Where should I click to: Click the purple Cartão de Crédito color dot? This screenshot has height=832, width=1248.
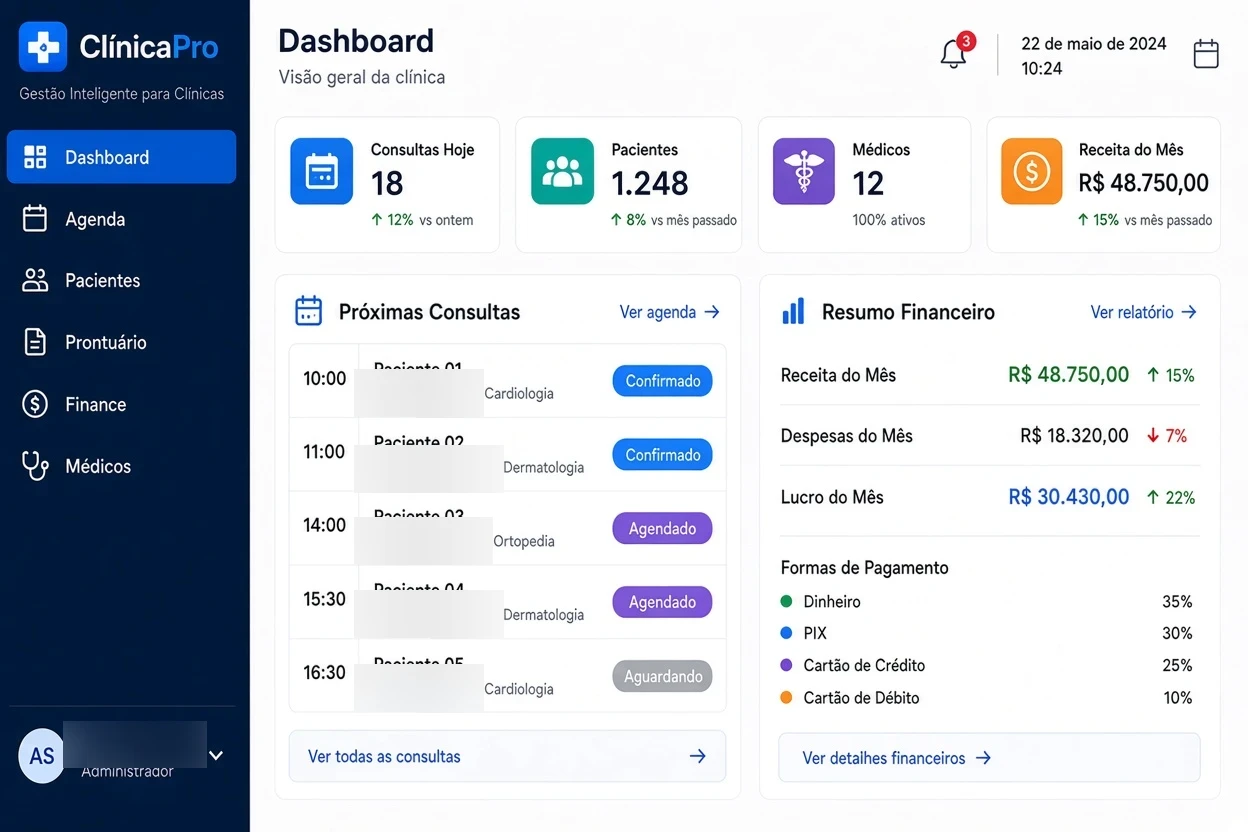coord(786,665)
